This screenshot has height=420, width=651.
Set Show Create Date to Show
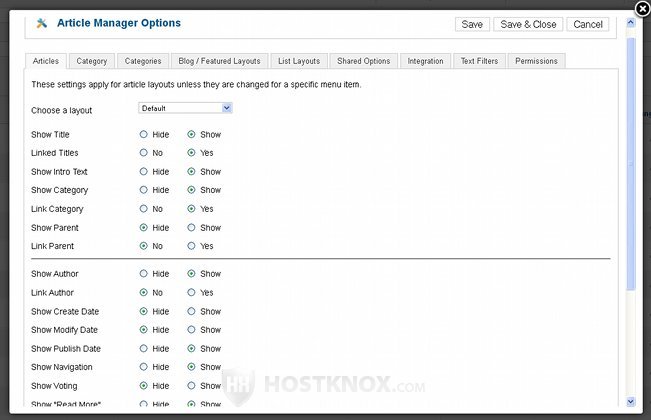pyautogui.click(x=191, y=312)
